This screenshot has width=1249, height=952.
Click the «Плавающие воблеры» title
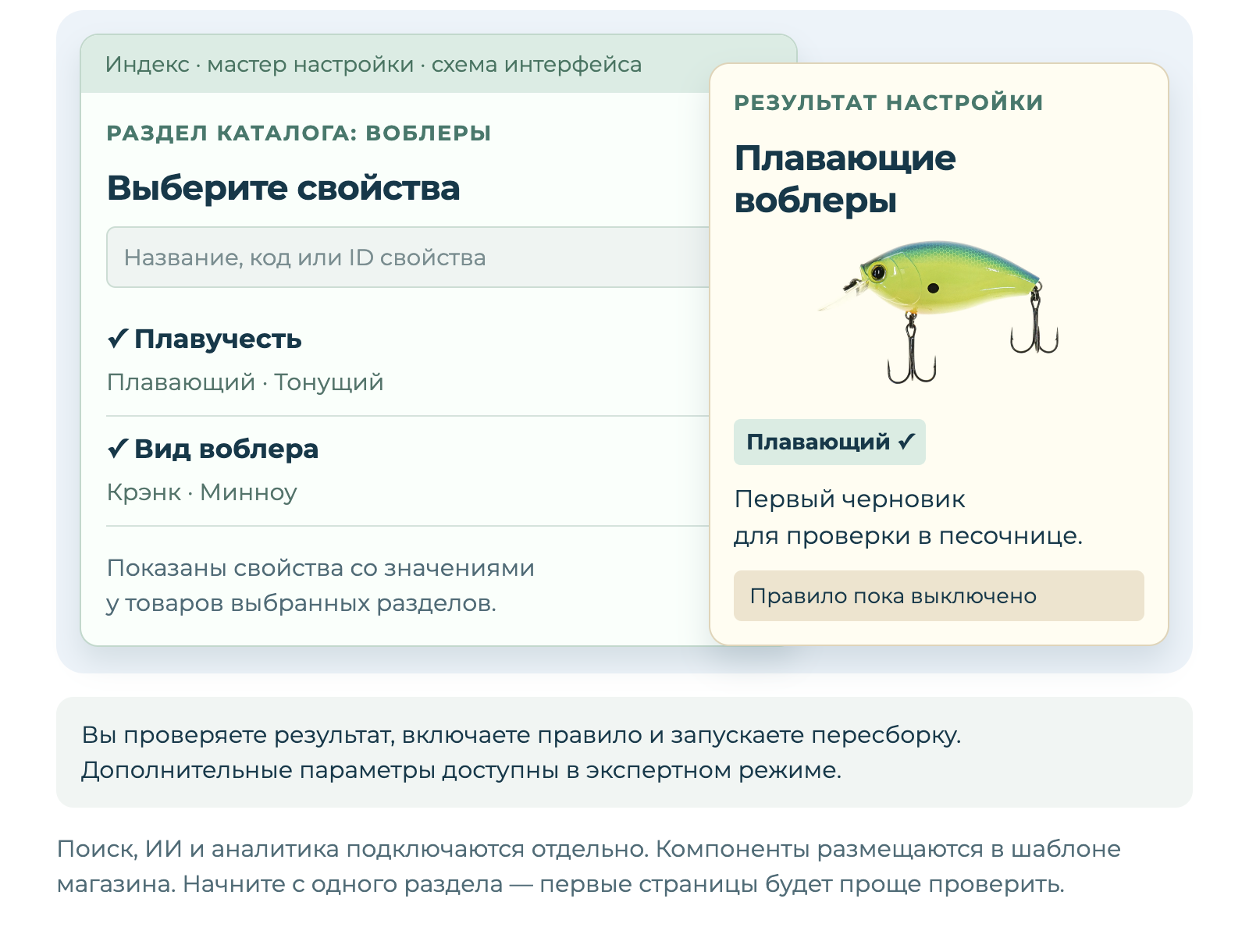(845, 179)
